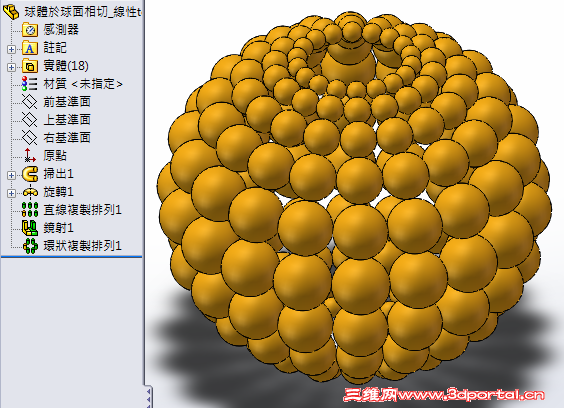The image size is (564, 408).
Task: Expand the 註記 tree node
Action: click(11, 49)
